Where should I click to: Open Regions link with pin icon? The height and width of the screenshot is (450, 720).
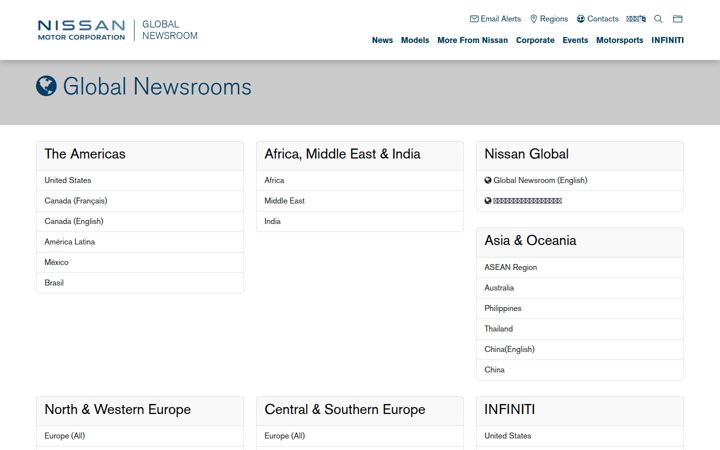549,19
